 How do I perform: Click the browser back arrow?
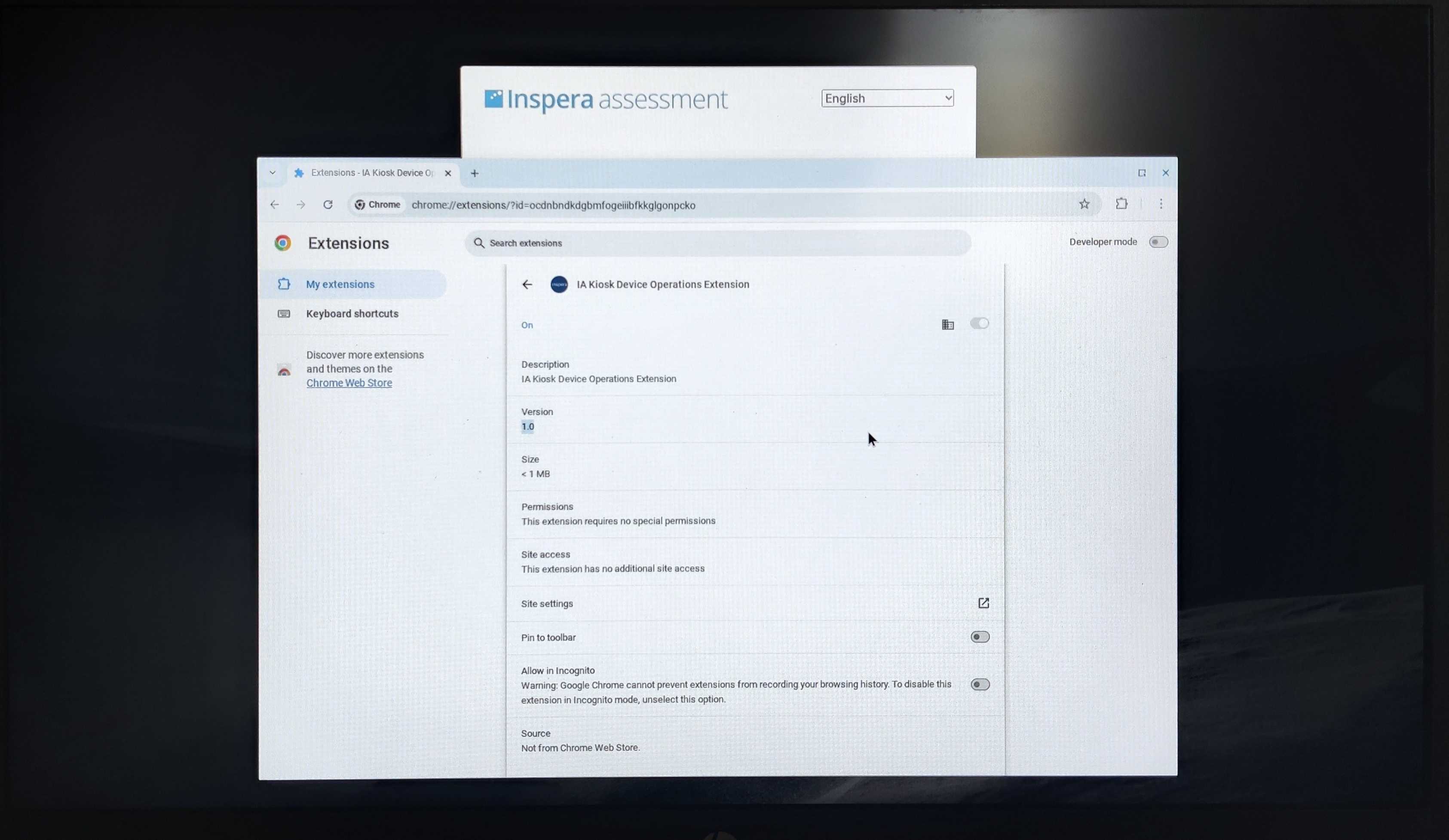click(275, 205)
